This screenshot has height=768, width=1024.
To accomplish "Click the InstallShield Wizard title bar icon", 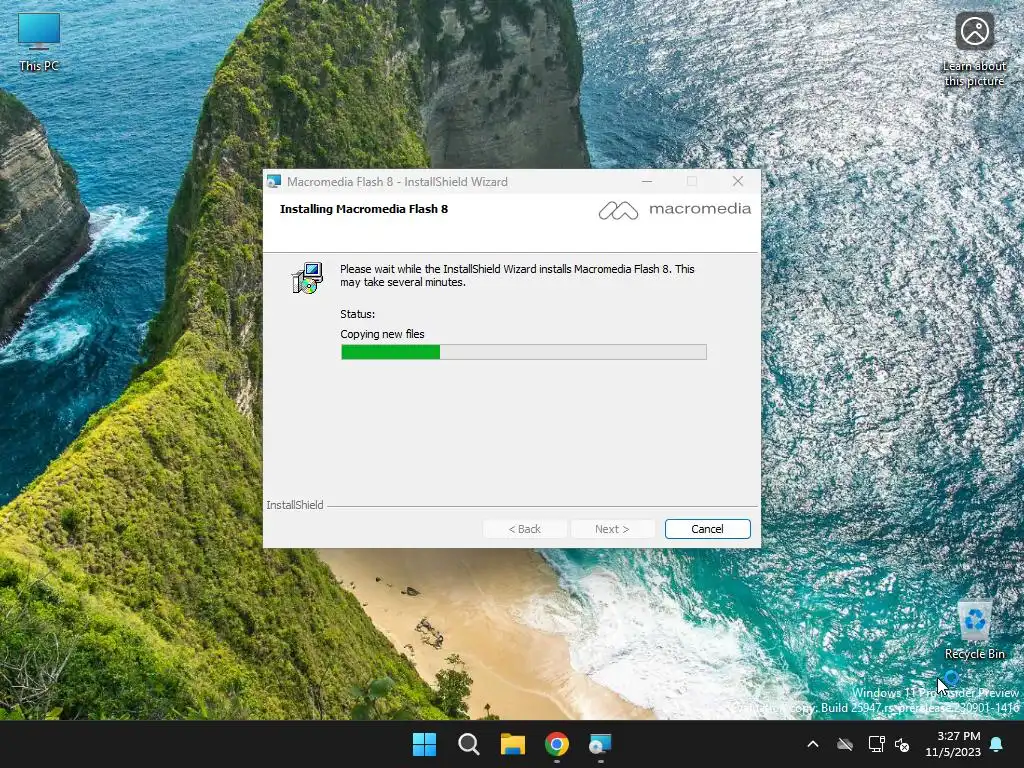I will click(x=274, y=182).
